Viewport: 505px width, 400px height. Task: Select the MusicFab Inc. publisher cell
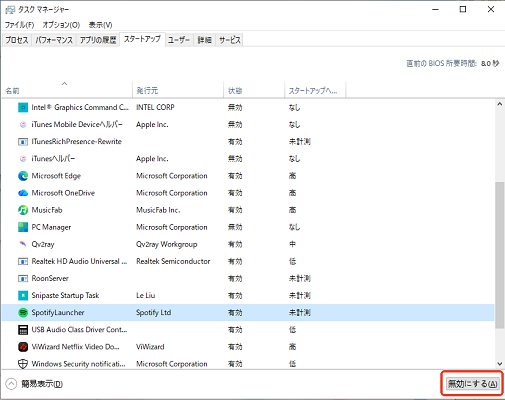tap(158, 210)
